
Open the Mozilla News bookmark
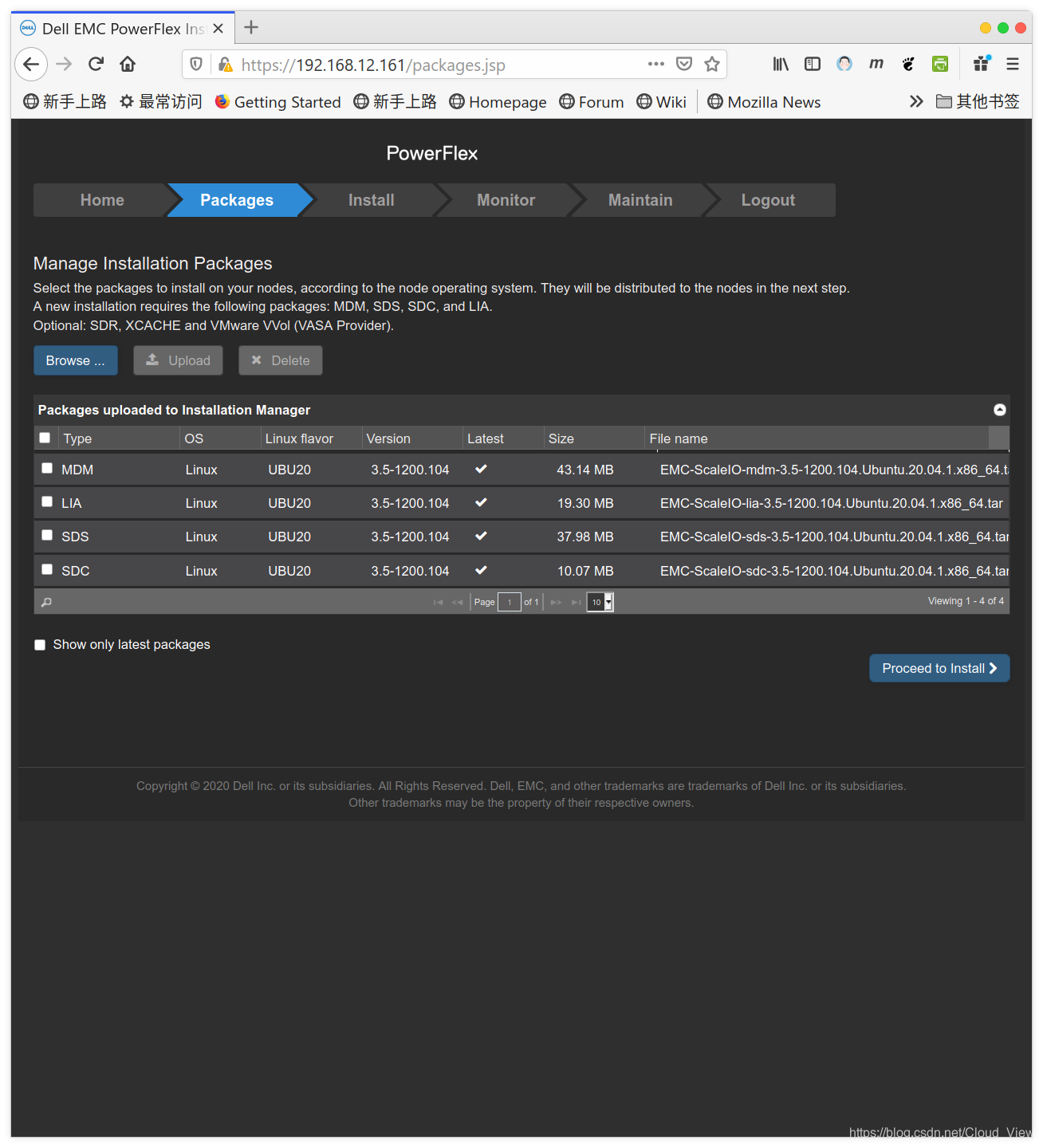(764, 101)
